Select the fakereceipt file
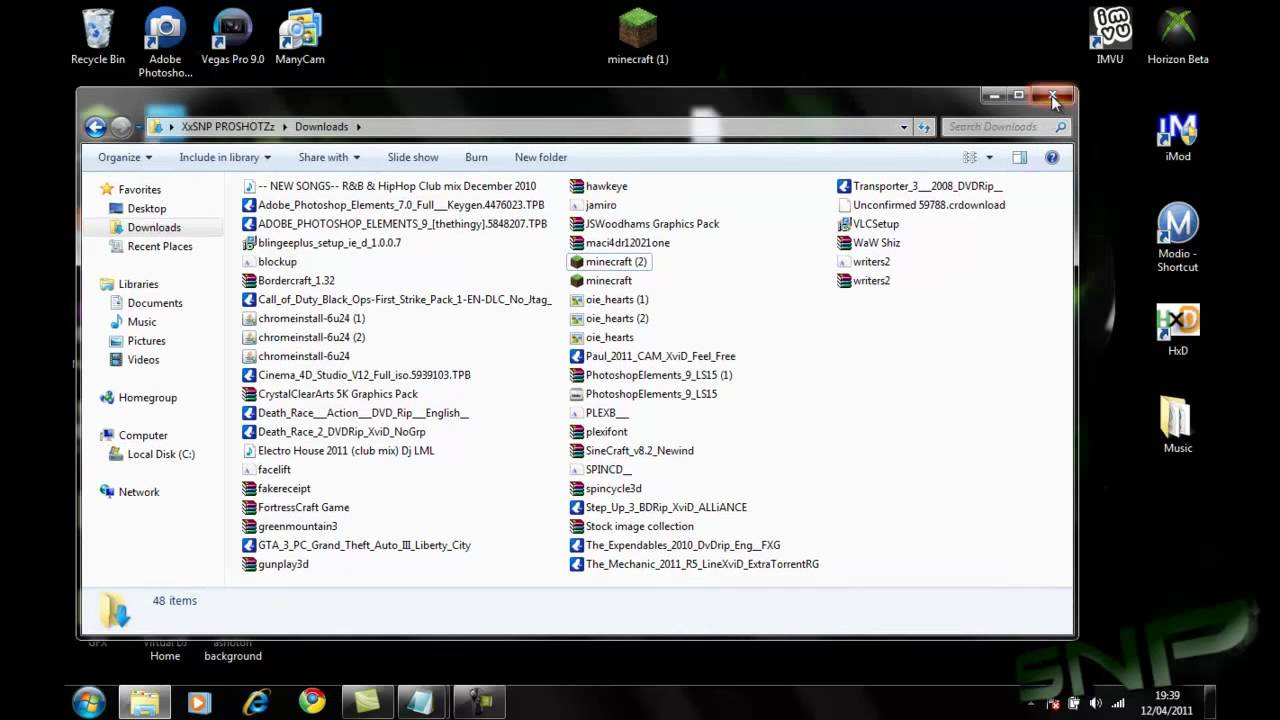This screenshot has width=1280, height=720. tap(276, 489)
